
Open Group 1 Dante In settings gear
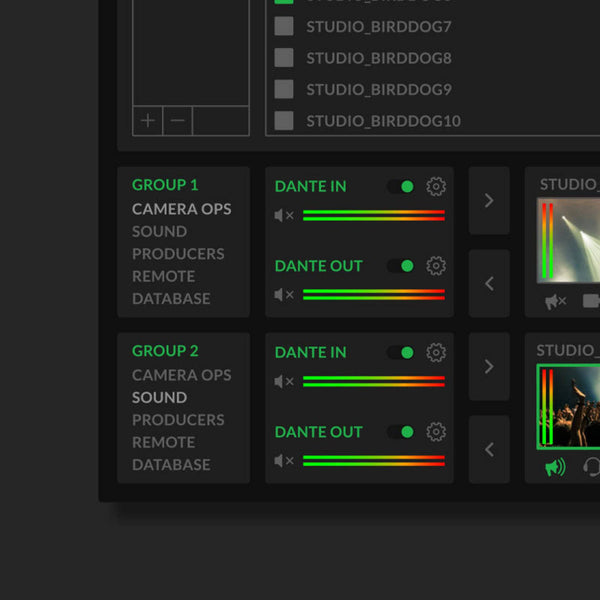(x=436, y=187)
